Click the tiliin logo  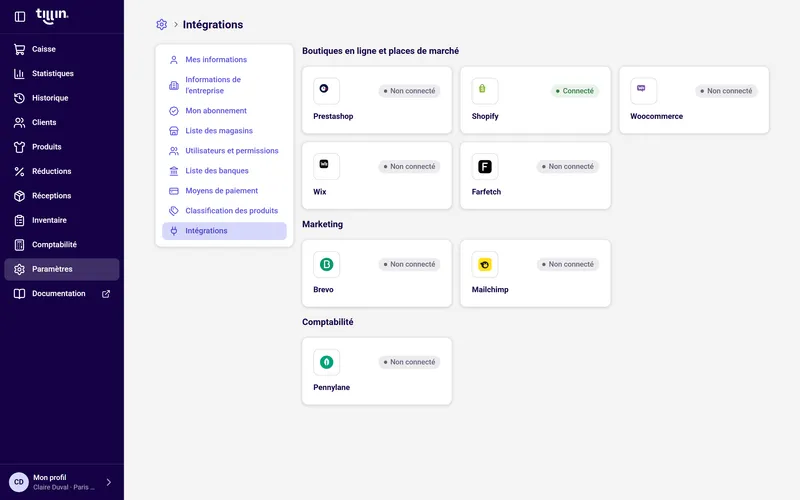[x=52, y=16]
